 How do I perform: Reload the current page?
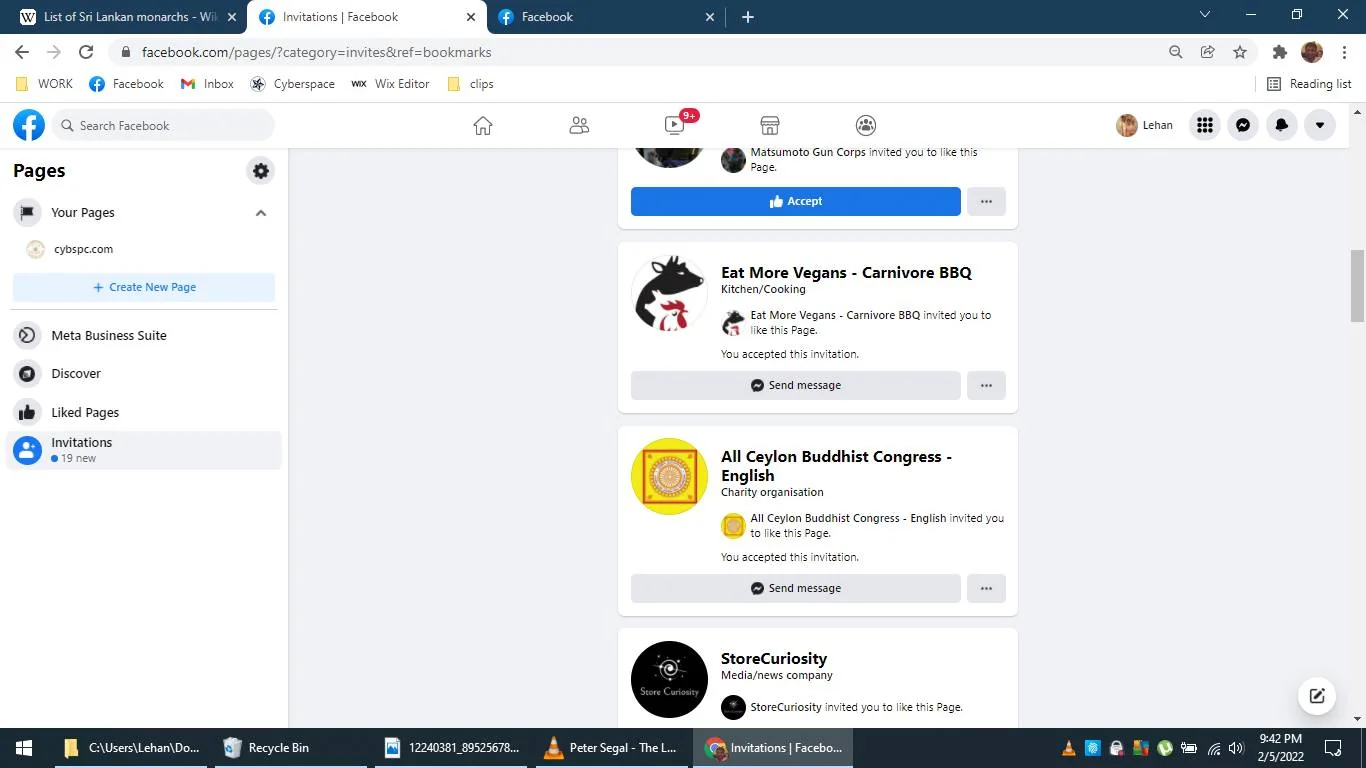coord(86,52)
